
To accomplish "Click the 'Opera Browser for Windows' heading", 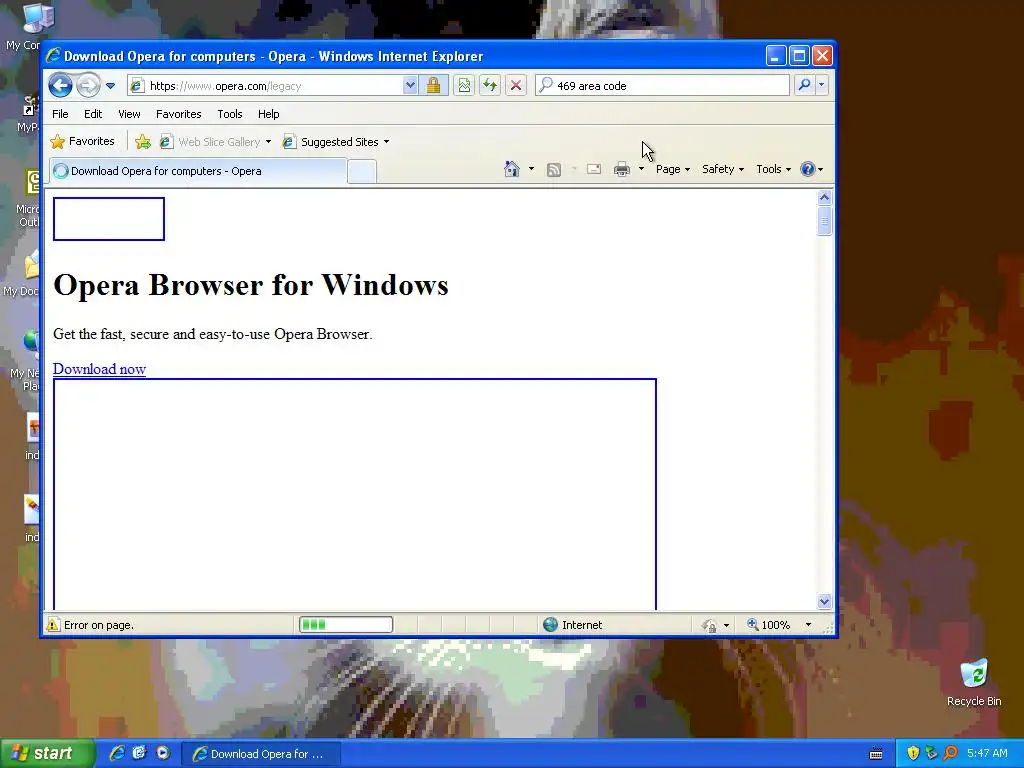I will click(x=251, y=285).
